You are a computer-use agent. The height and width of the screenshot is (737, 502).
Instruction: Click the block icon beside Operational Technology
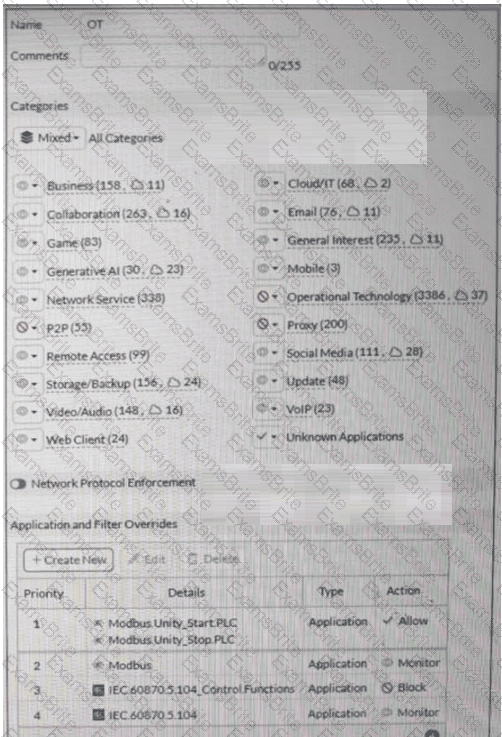(x=263, y=297)
